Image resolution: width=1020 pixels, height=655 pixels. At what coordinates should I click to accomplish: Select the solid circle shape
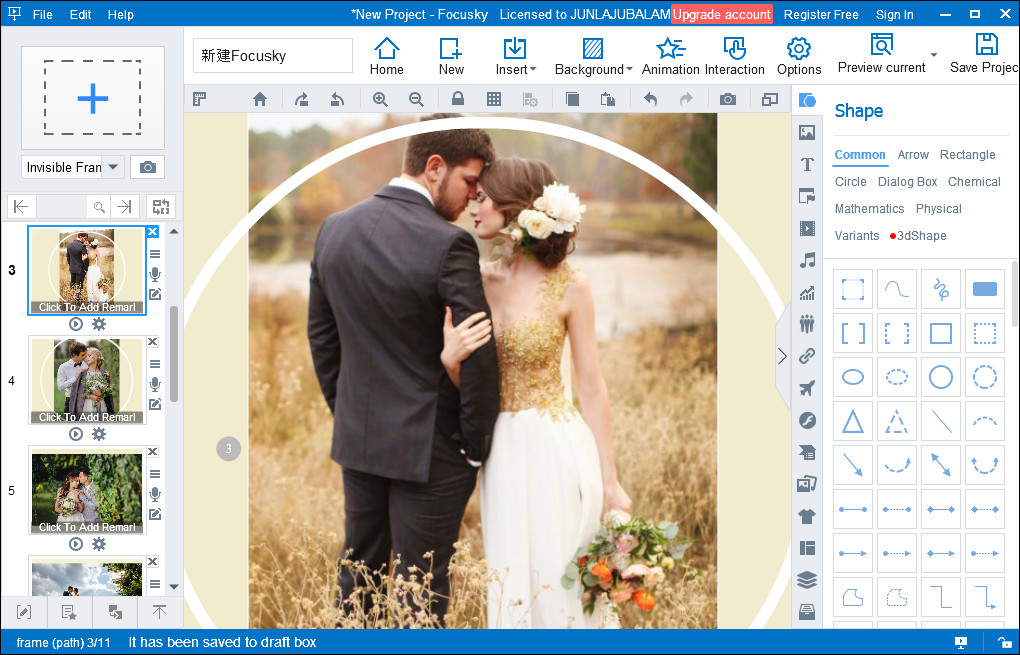(941, 377)
